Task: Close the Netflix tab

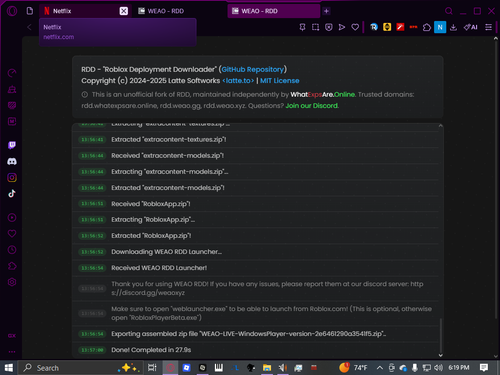Action: click(124, 11)
